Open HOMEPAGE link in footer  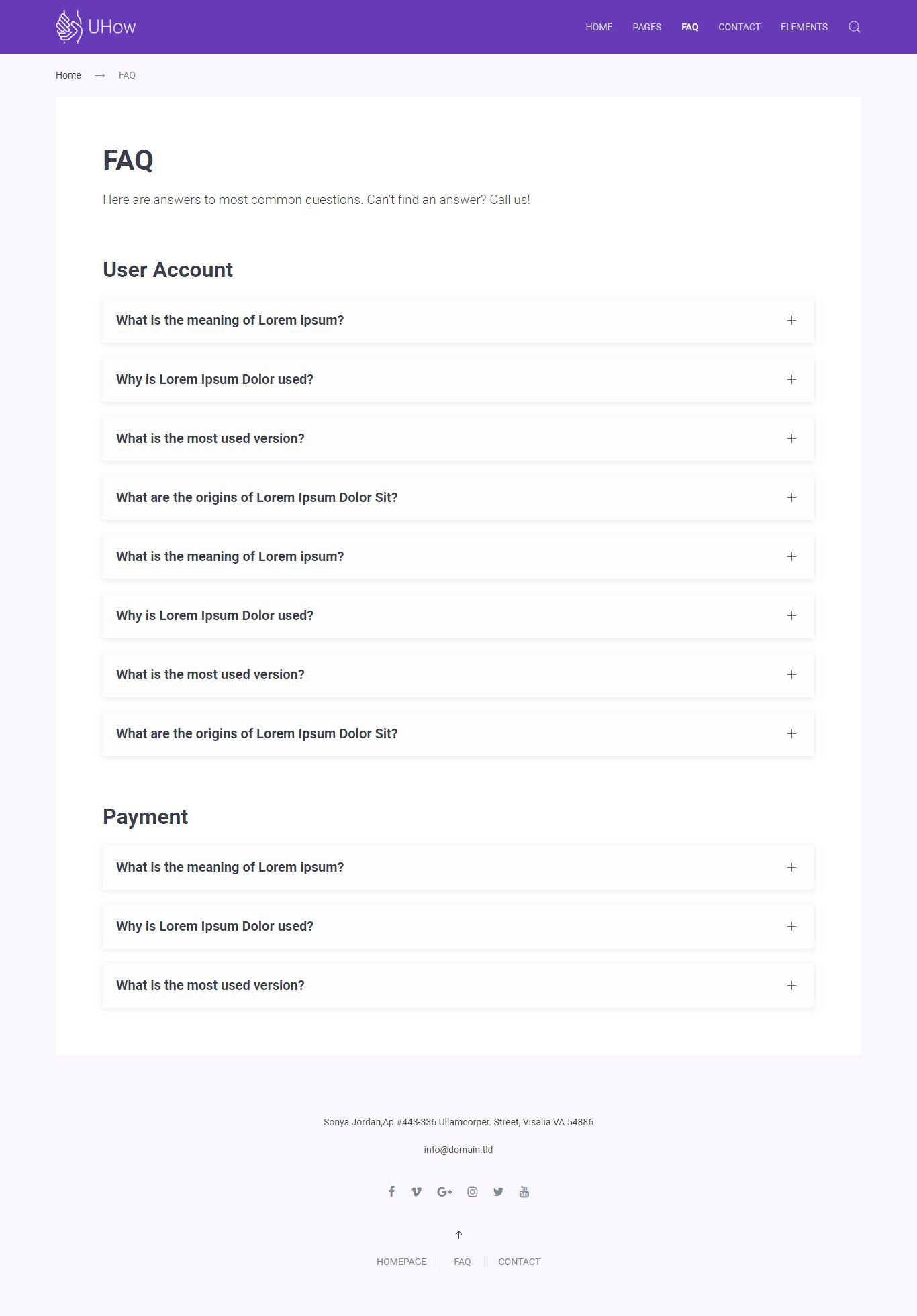pyautogui.click(x=401, y=1261)
